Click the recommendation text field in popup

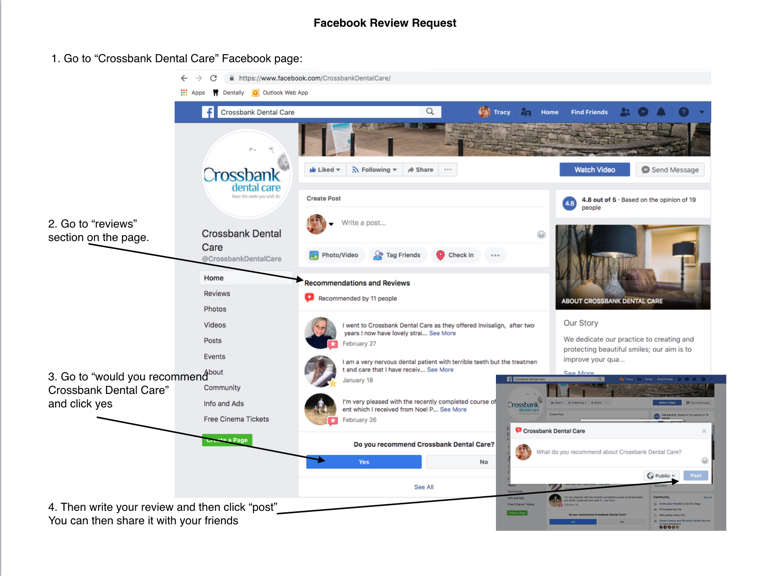coord(609,452)
